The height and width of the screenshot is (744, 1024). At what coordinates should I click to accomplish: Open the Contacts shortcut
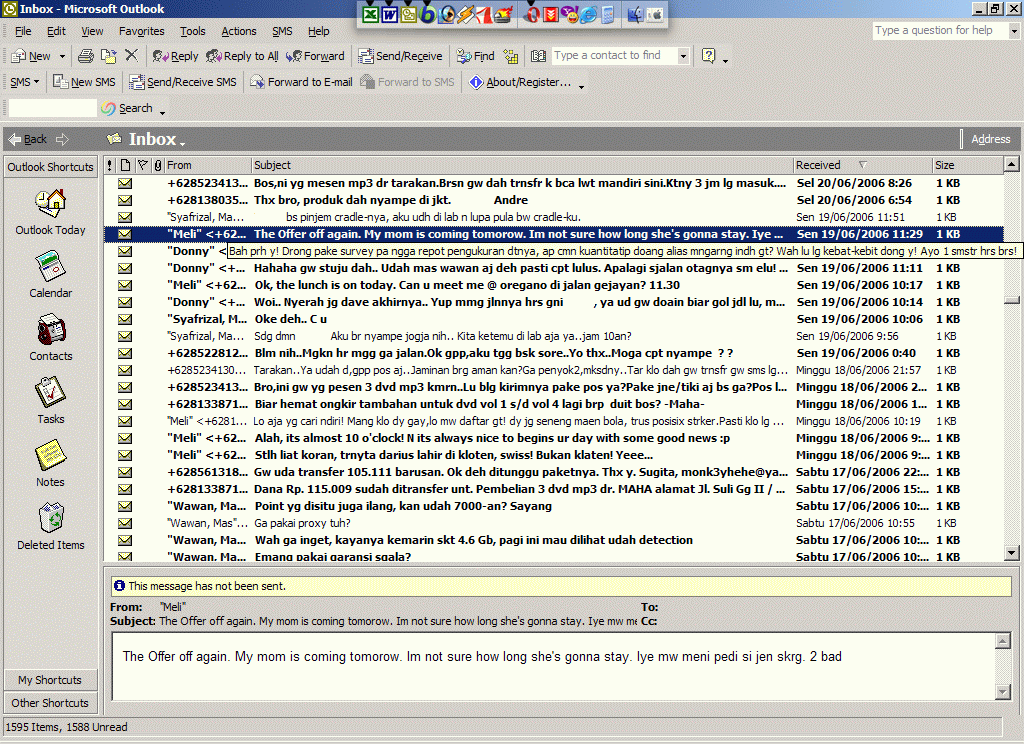pos(50,338)
